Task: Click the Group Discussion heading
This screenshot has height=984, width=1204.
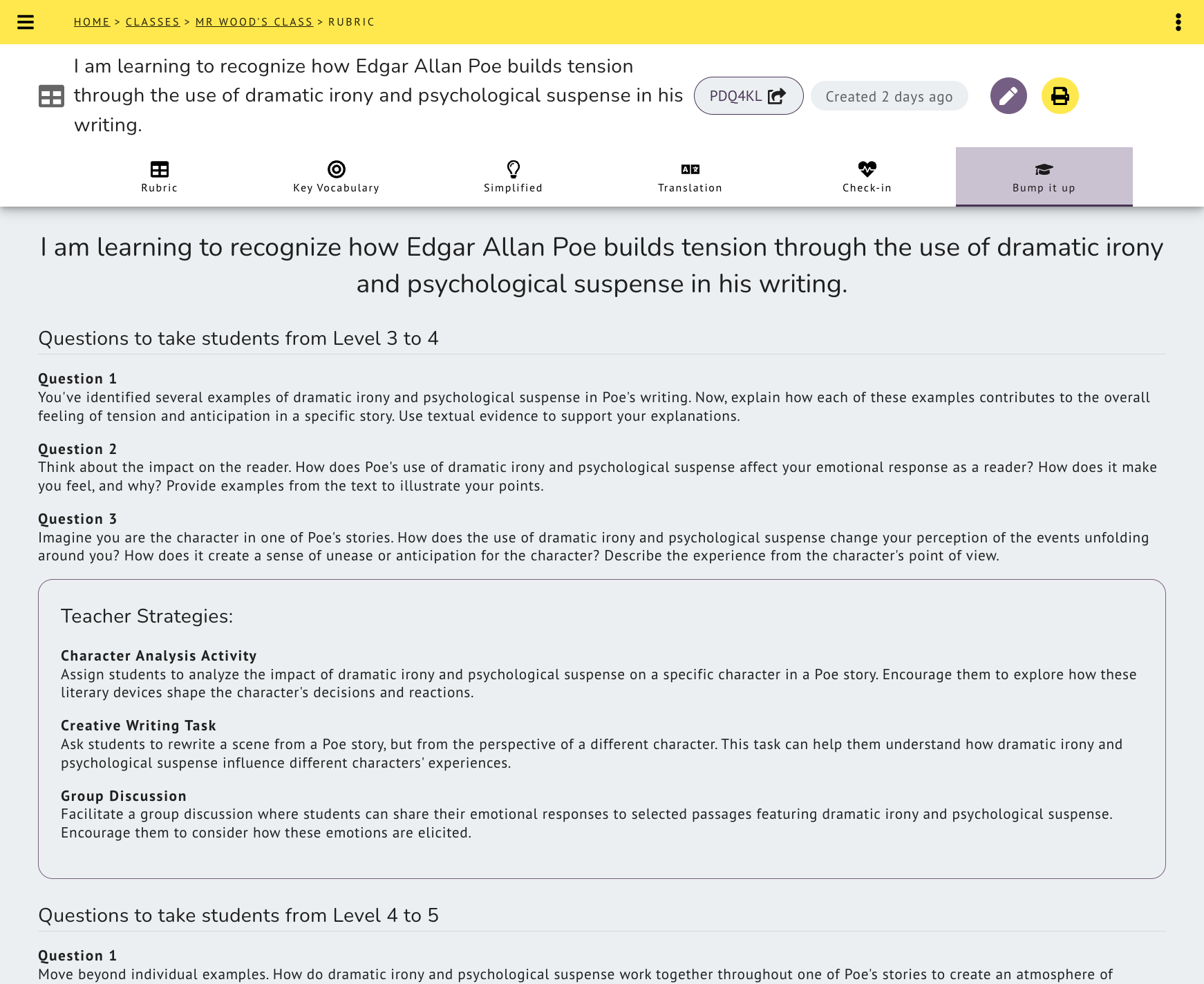Action: tap(124, 796)
